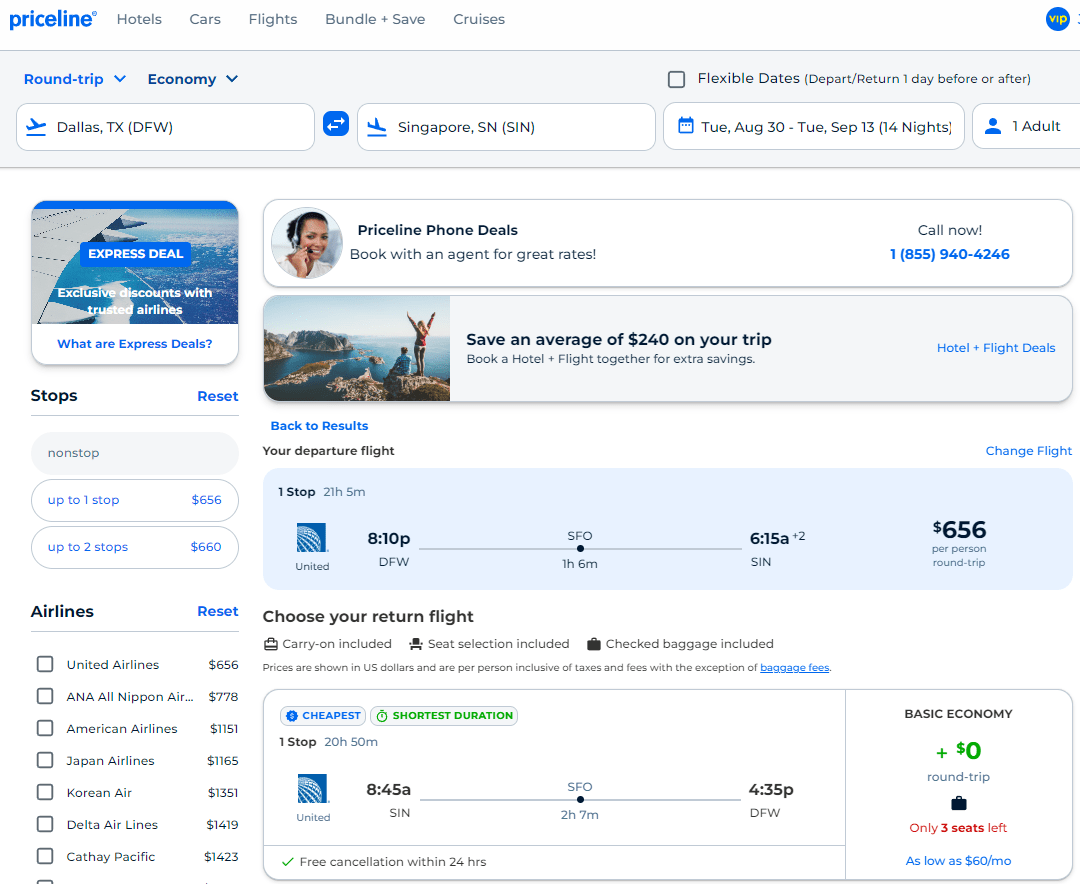Open the Hotels section
Screen dimensions: 1080x884
pos(139,19)
